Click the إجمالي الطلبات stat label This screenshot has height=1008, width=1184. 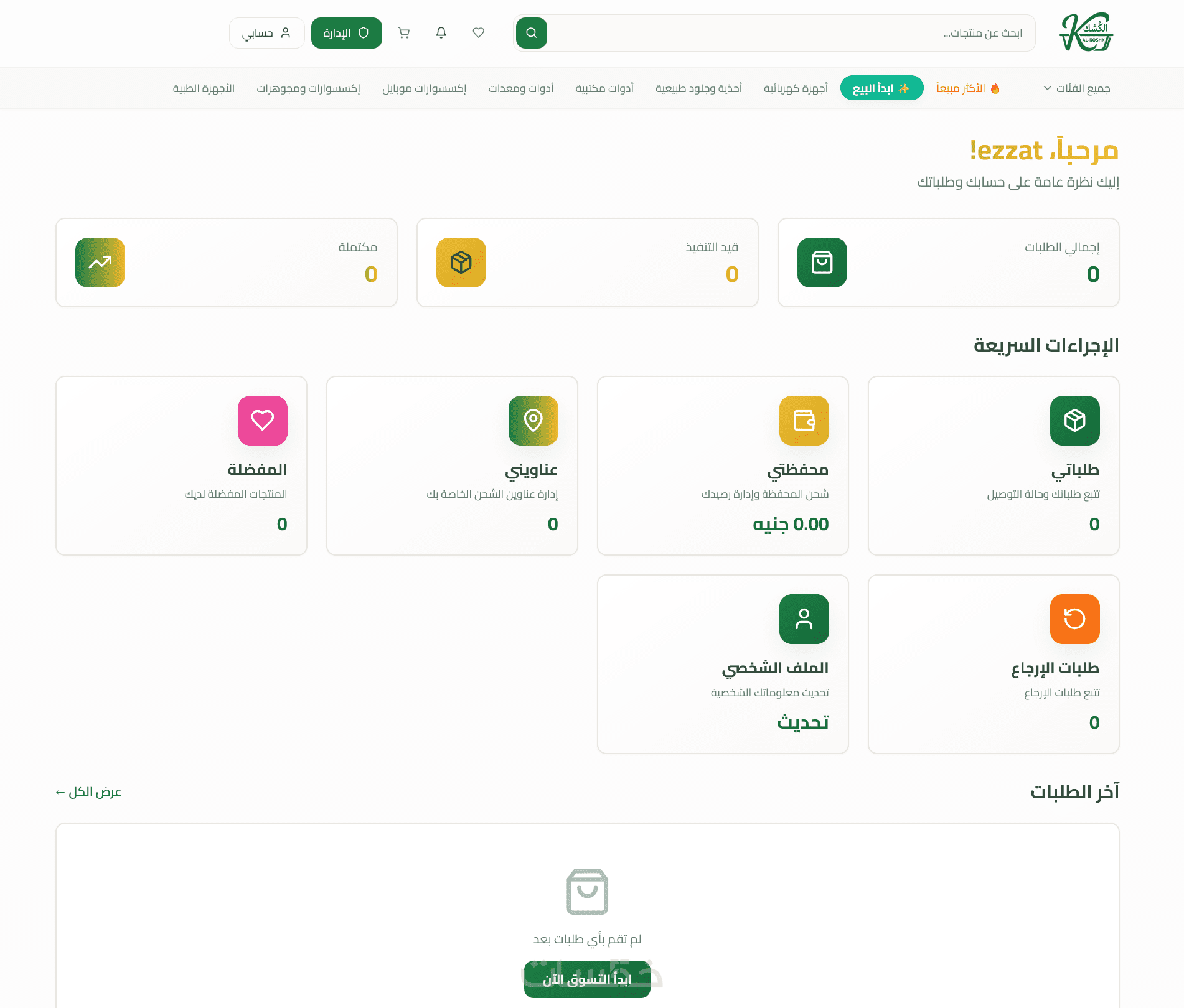[x=1063, y=248]
